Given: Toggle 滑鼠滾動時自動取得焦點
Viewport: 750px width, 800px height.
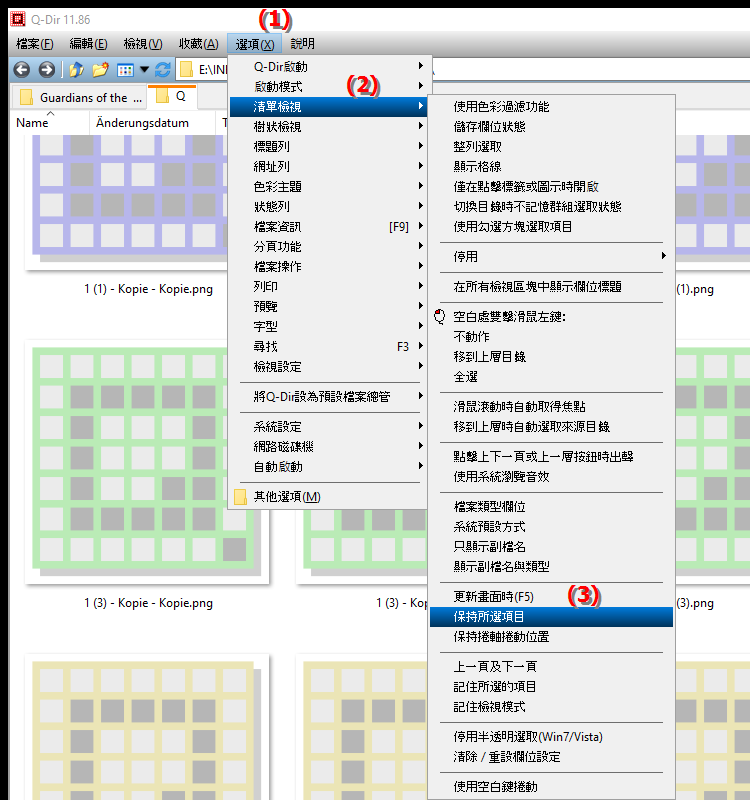Looking at the screenshot, I should click(551, 407).
